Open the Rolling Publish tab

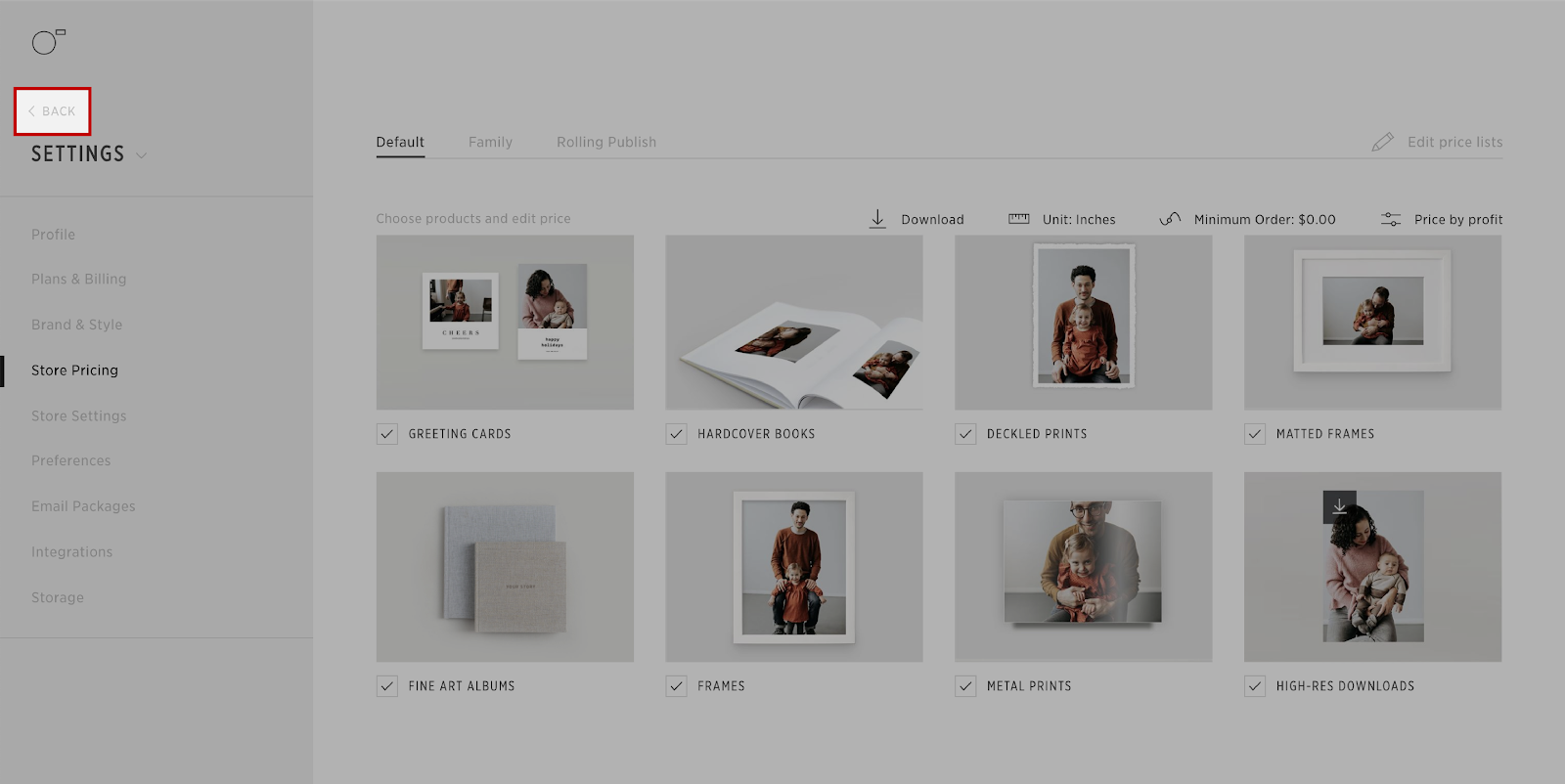tap(606, 143)
